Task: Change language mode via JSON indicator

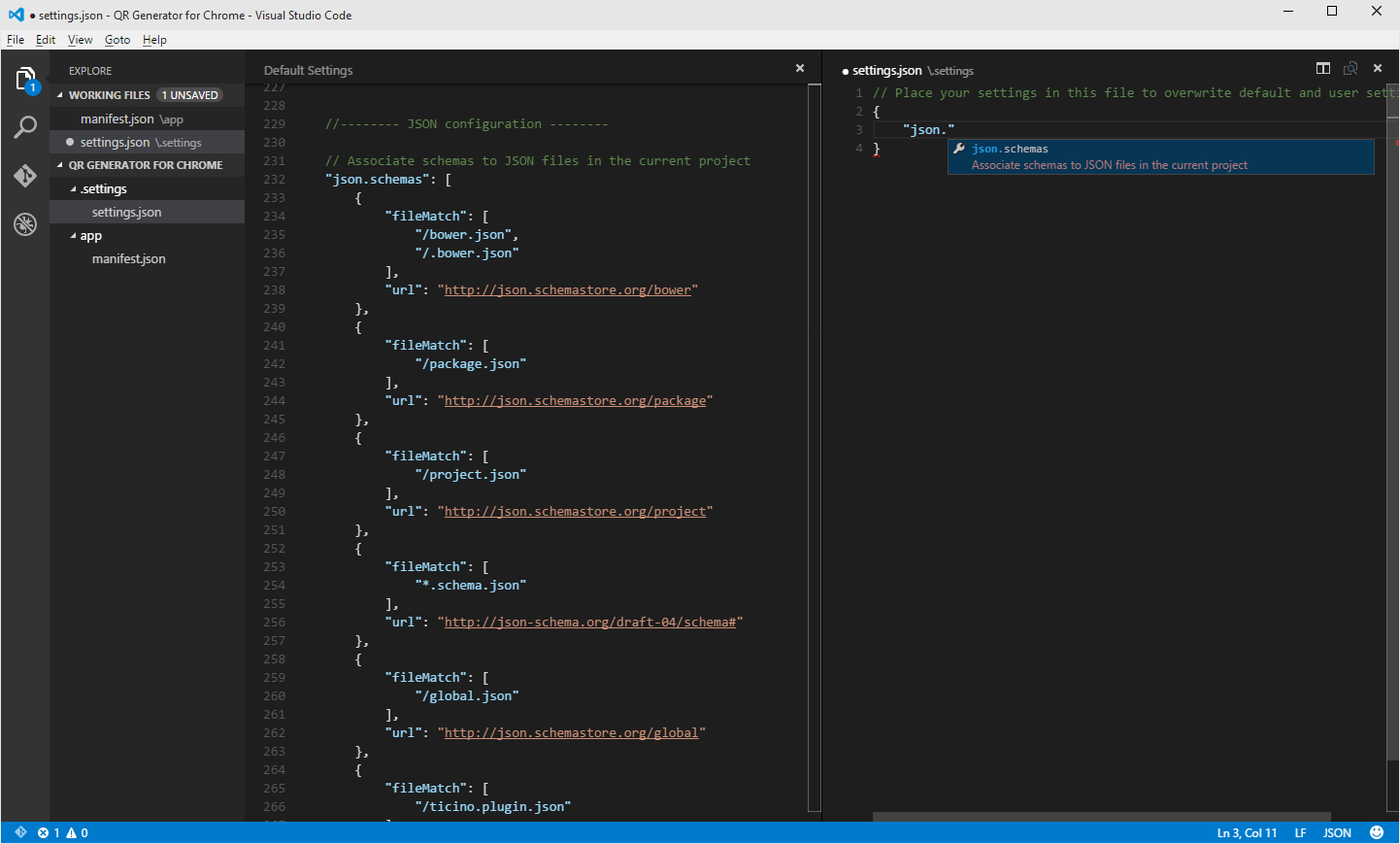Action: pyautogui.click(x=1337, y=832)
